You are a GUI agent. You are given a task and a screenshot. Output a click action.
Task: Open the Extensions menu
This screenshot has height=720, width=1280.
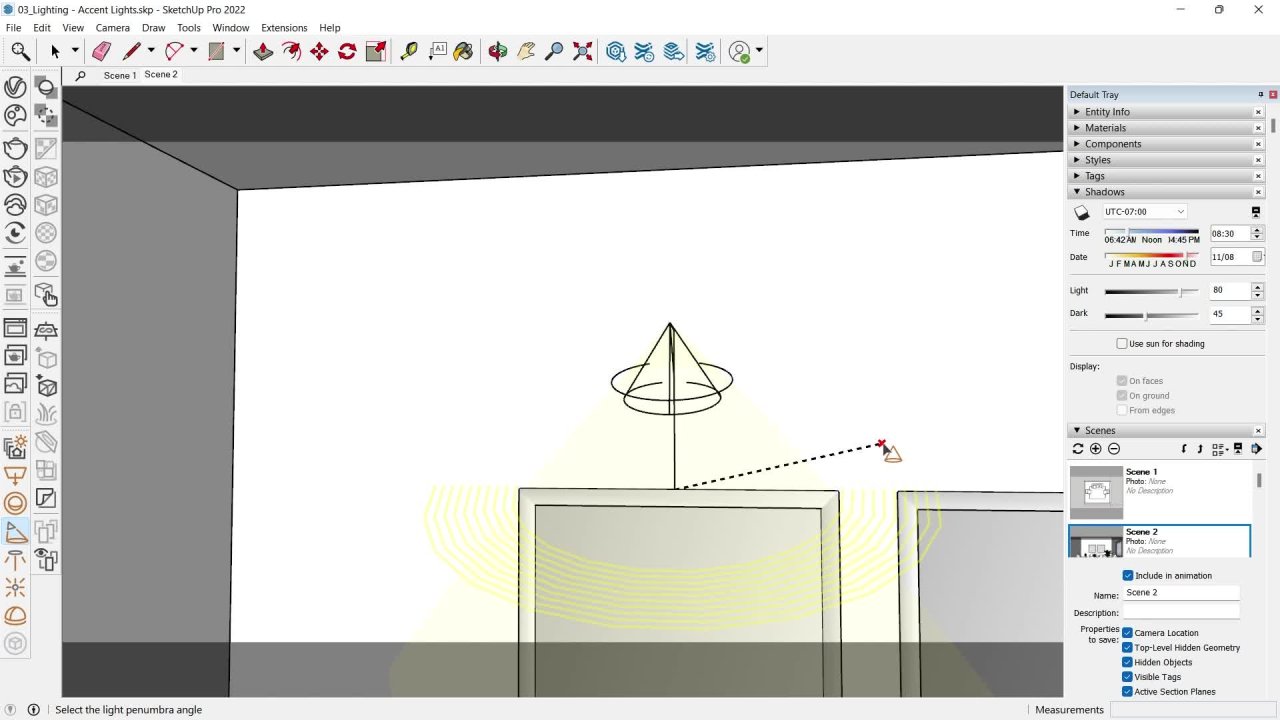click(x=284, y=28)
